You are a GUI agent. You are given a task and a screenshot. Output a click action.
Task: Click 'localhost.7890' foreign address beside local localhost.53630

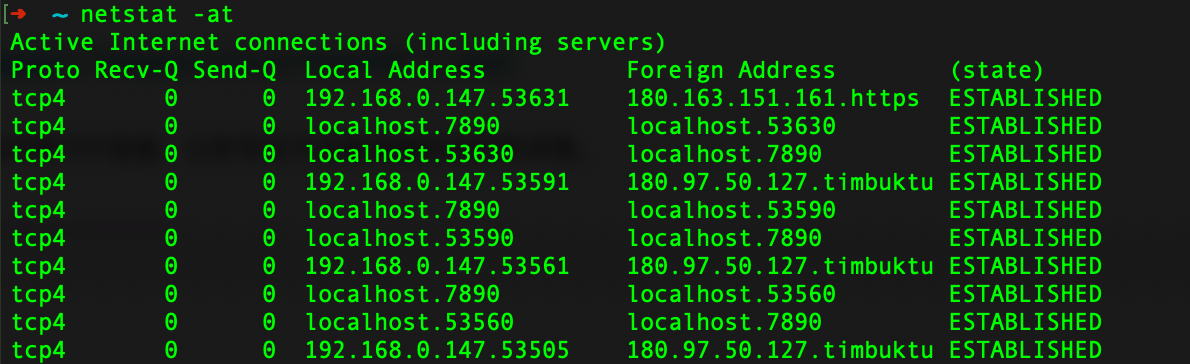[x=724, y=155]
